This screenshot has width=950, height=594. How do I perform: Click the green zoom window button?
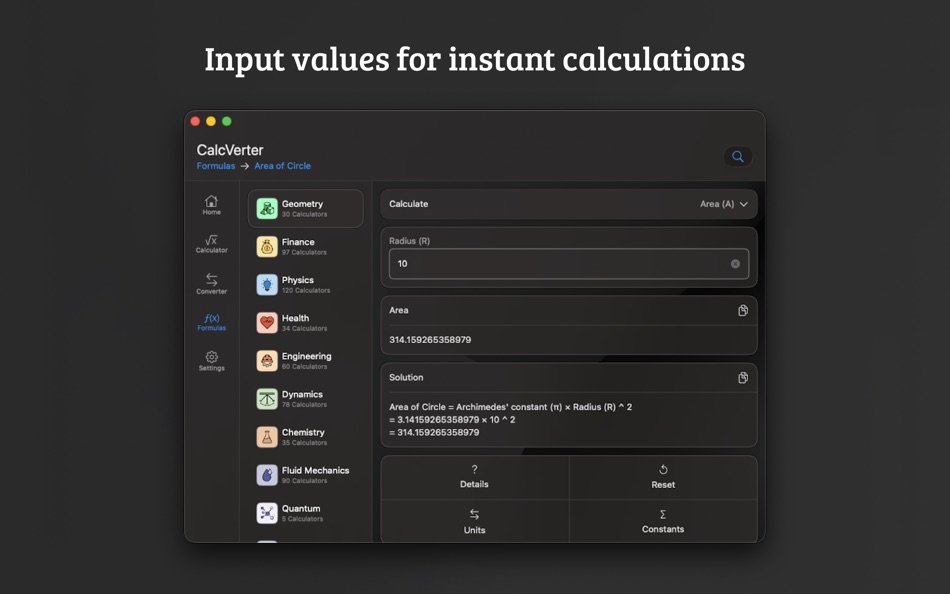pyautogui.click(x=227, y=121)
